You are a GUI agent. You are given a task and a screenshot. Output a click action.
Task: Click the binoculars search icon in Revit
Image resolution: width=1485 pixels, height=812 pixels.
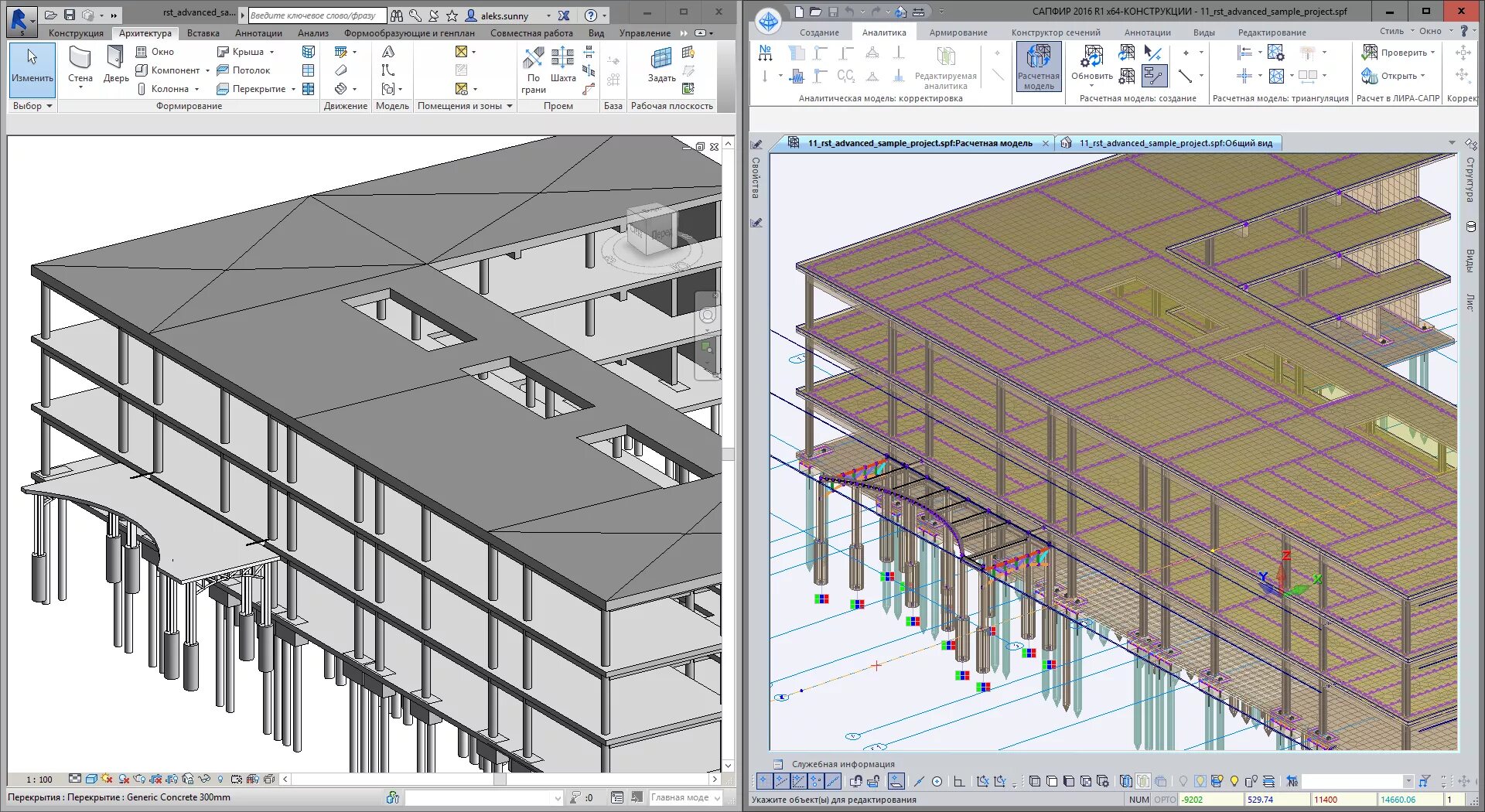coord(397,15)
